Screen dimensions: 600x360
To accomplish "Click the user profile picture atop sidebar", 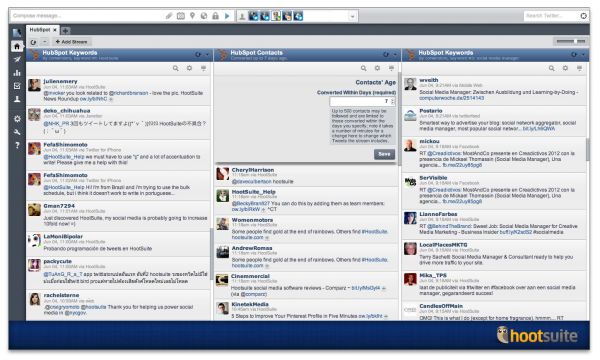I will pos(17,33).
